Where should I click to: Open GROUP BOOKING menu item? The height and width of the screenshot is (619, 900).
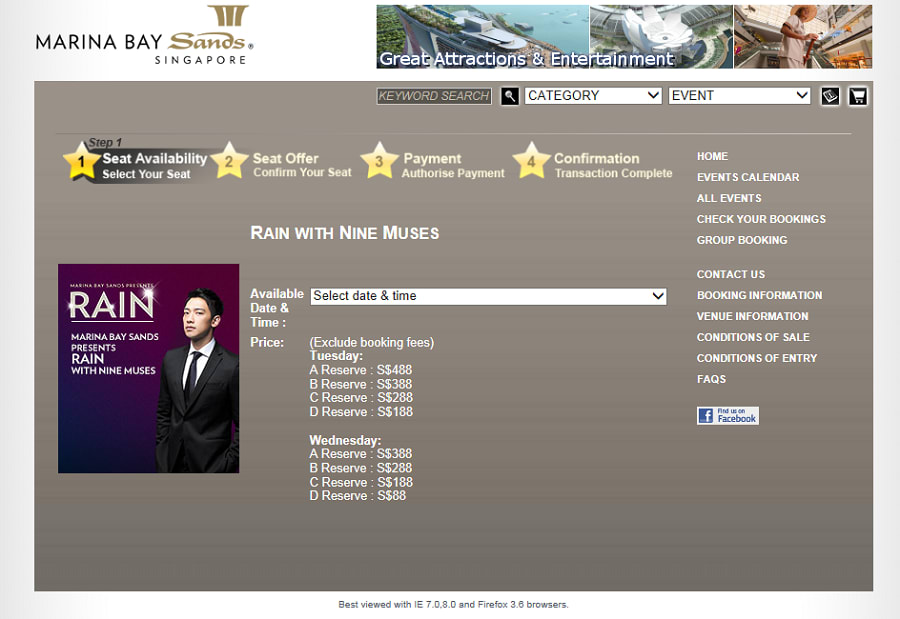[742, 240]
